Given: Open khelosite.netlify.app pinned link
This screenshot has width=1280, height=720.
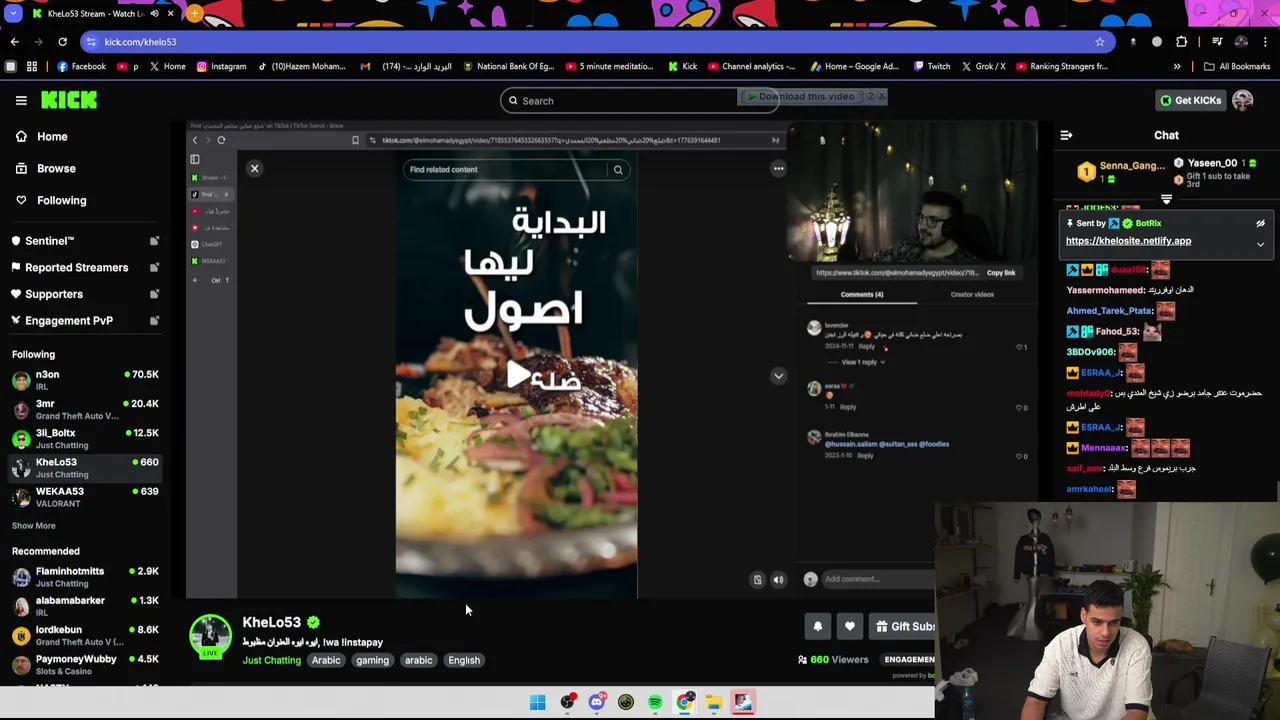Looking at the screenshot, I should (x=1128, y=241).
